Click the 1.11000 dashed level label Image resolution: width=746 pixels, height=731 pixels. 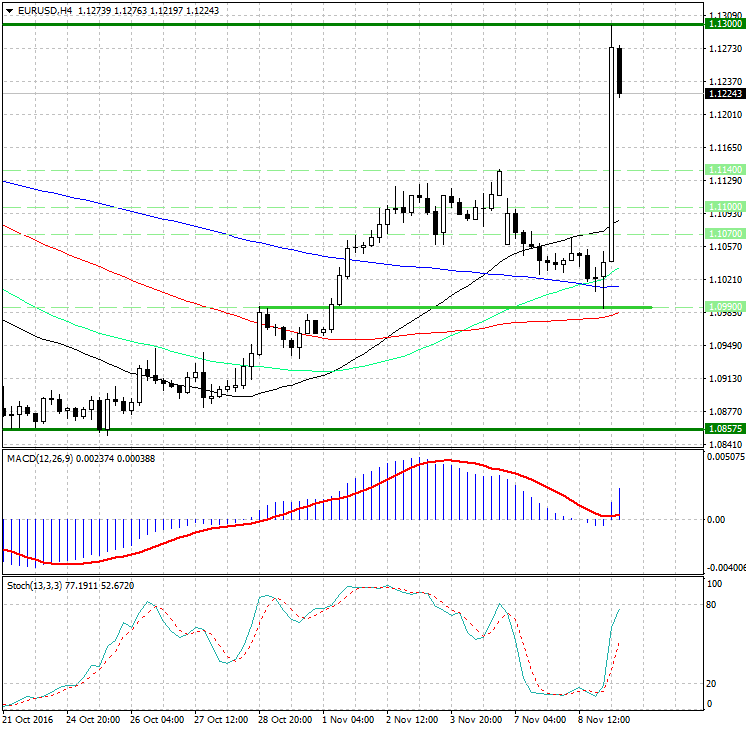(x=725, y=207)
